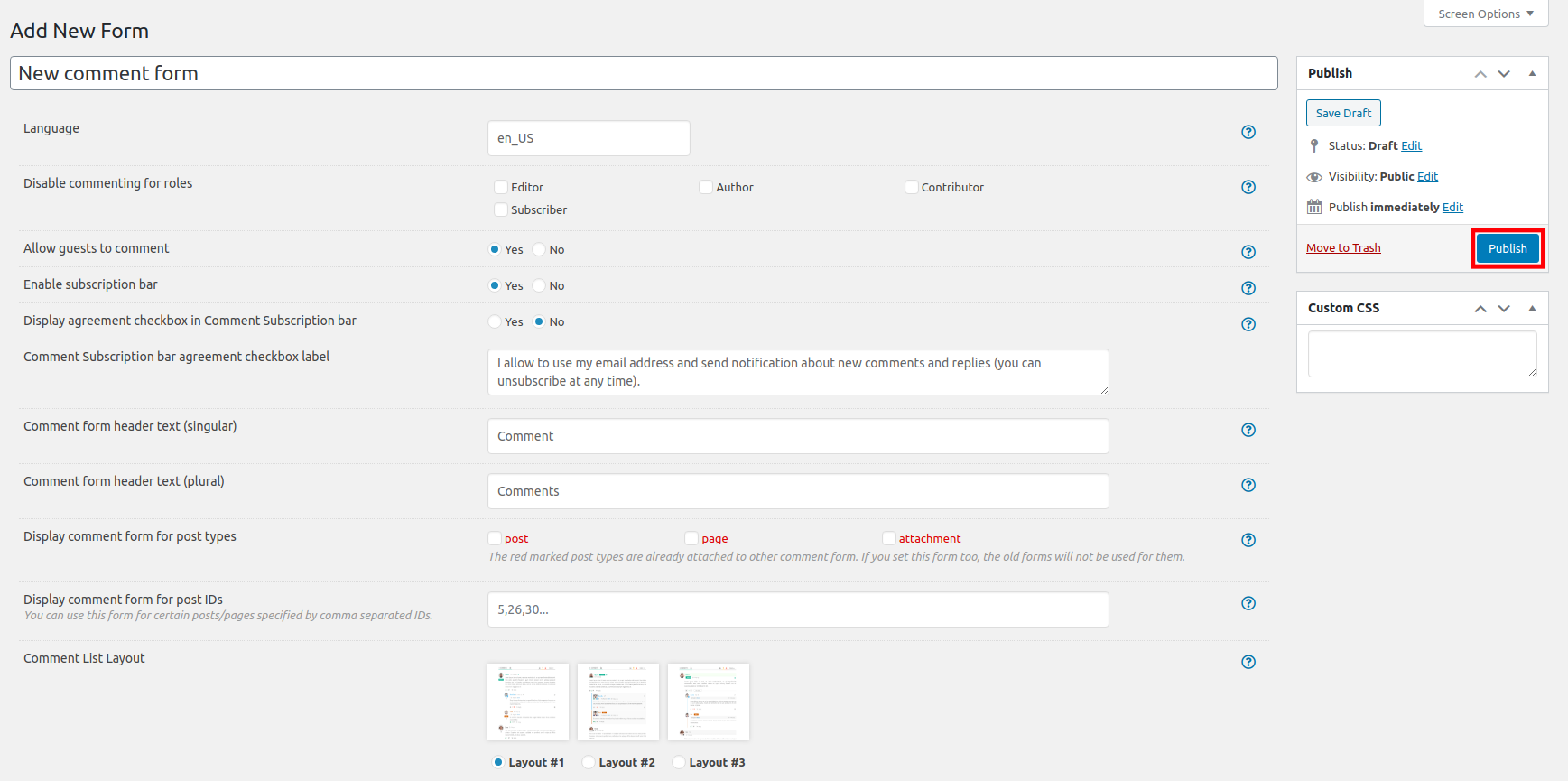The height and width of the screenshot is (781, 1568).
Task: Click help icon for Language row
Action: (x=1248, y=132)
